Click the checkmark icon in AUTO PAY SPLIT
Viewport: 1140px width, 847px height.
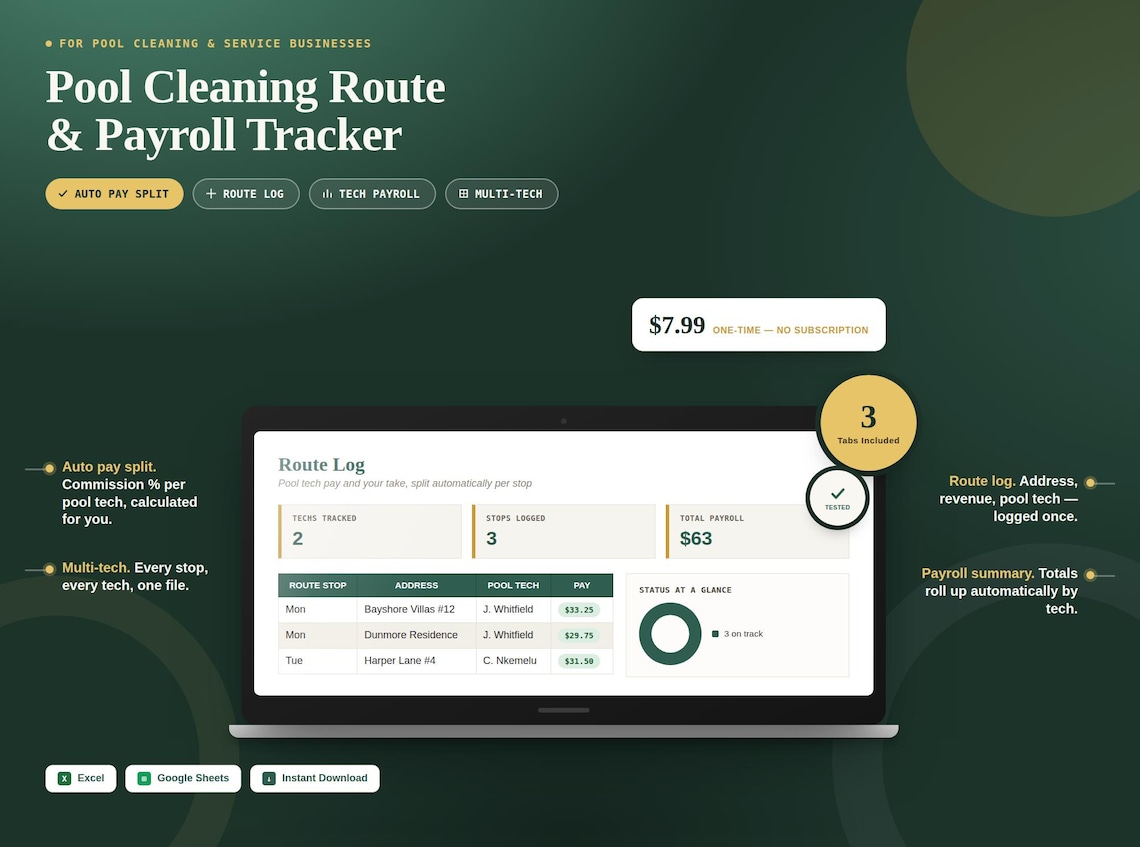point(63,194)
